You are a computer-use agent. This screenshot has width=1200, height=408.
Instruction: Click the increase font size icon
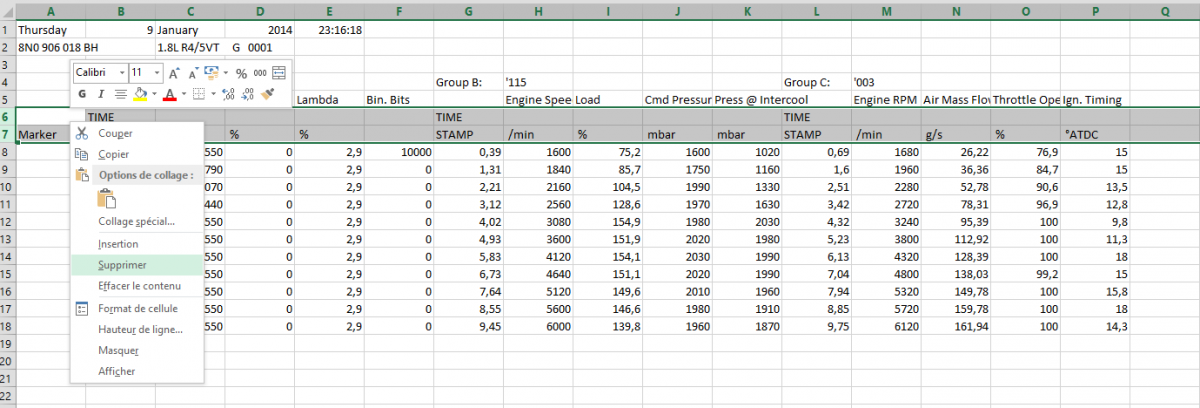click(174, 73)
